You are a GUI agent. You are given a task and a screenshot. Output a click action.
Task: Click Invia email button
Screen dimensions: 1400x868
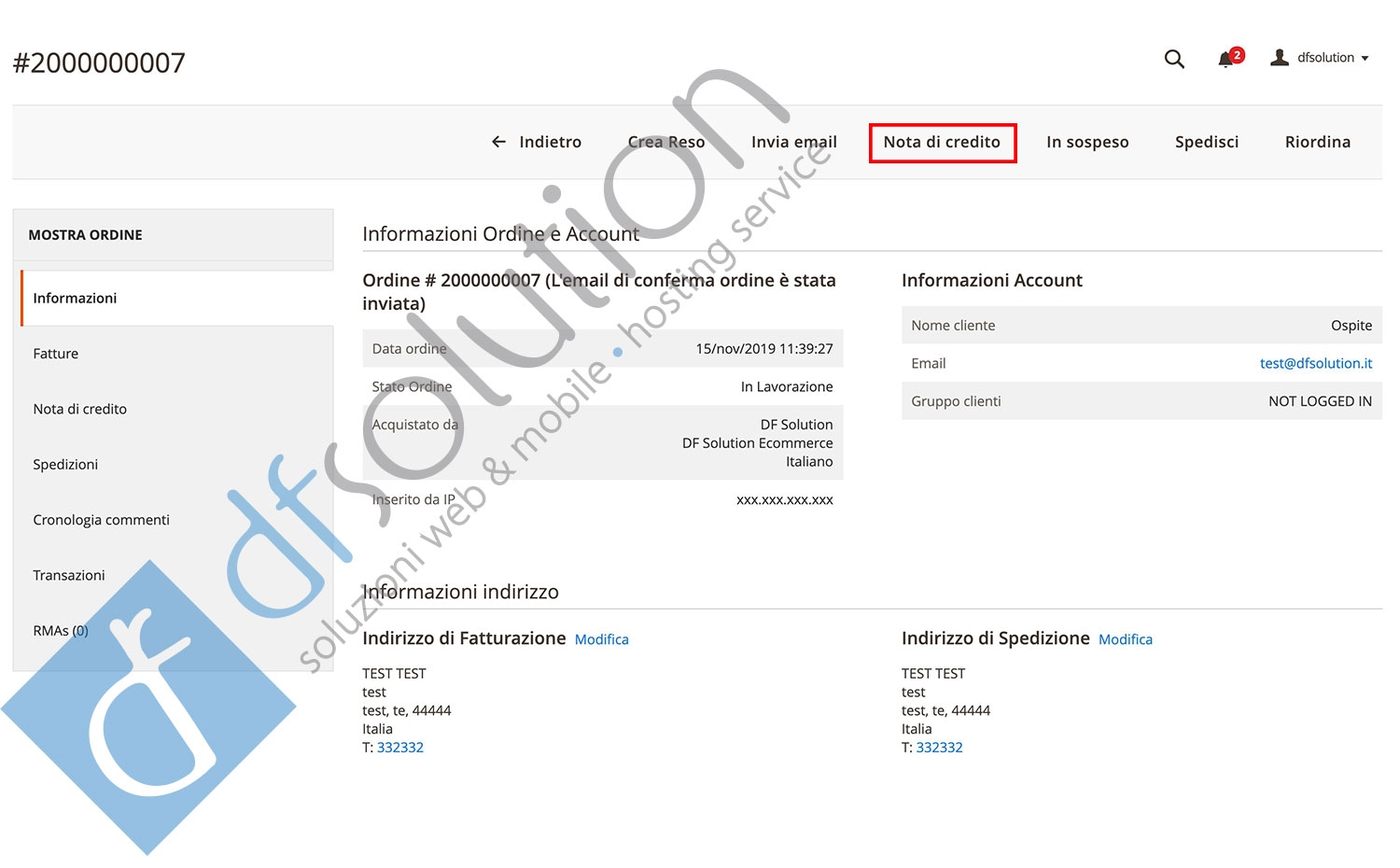pos(794,142)
